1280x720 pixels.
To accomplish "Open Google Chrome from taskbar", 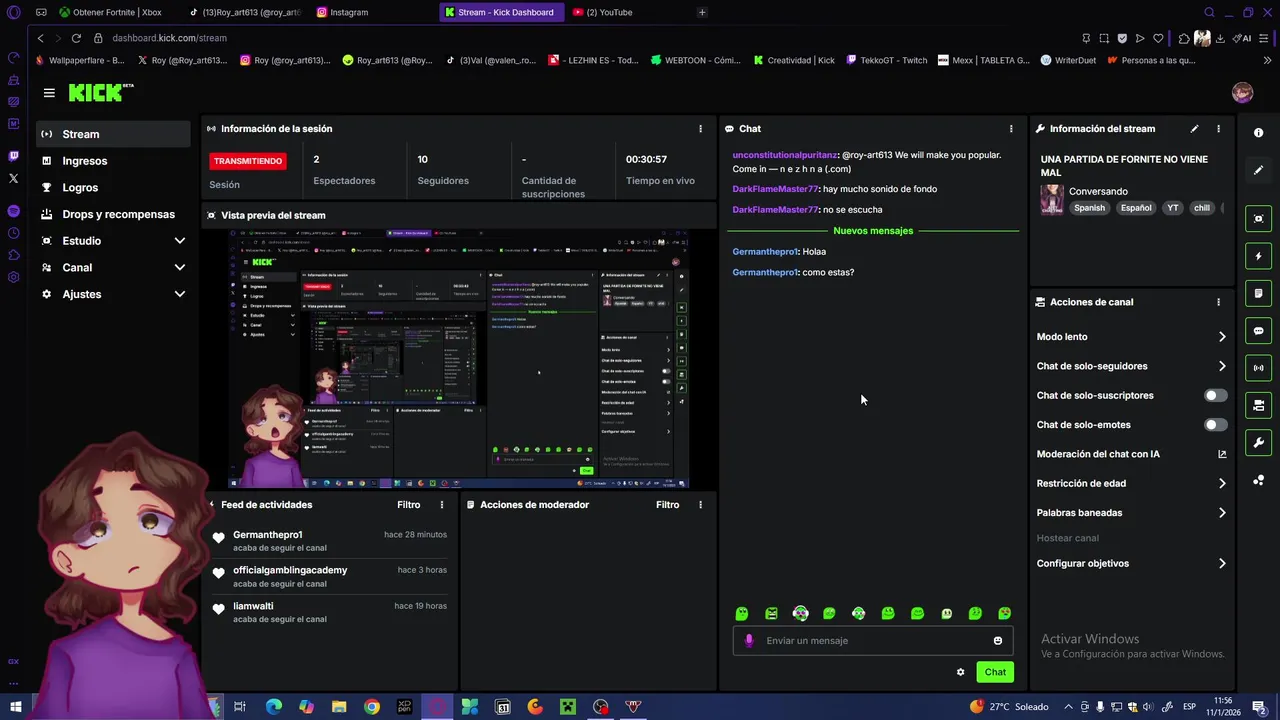I will (372, 707).
